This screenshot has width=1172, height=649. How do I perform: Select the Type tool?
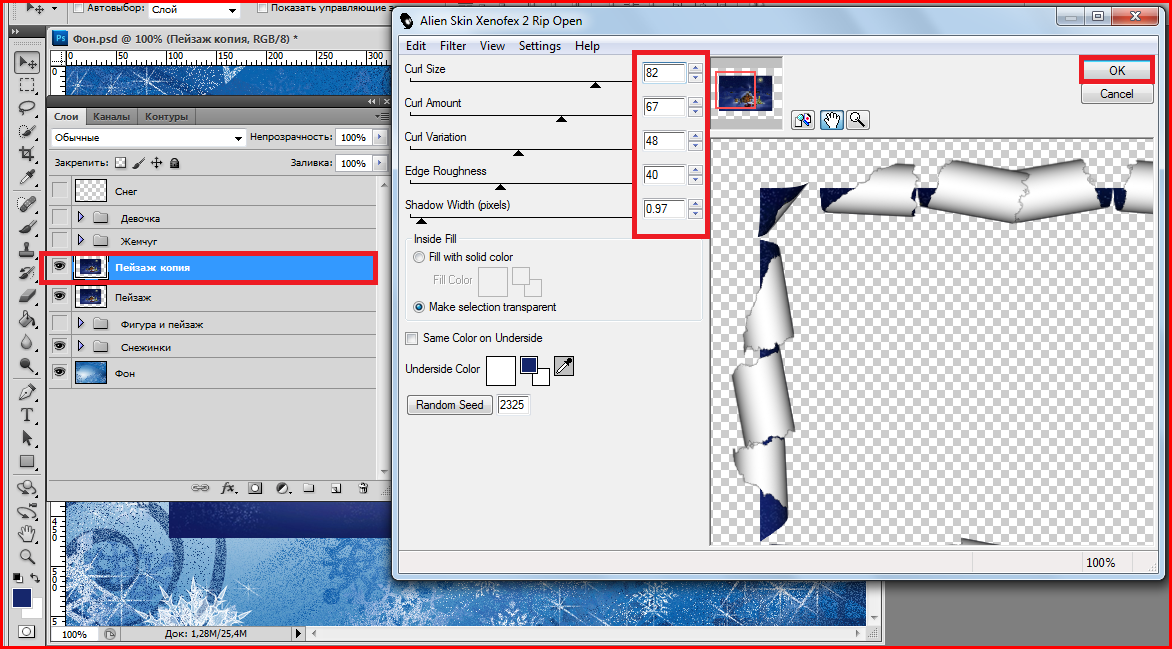pos(28,415)
